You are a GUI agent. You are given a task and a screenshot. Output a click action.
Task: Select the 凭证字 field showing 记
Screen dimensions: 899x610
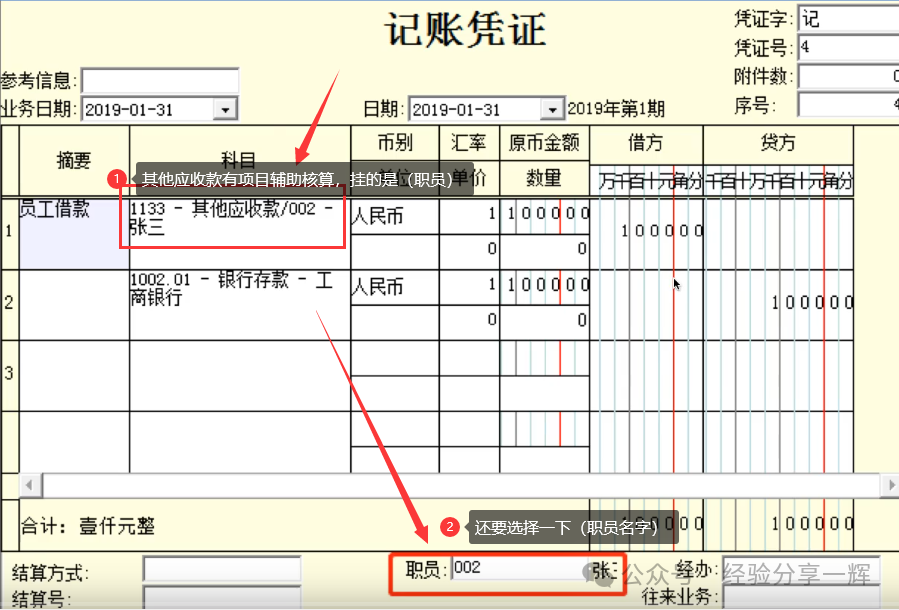pyautogui.click(x=846, y=19)
